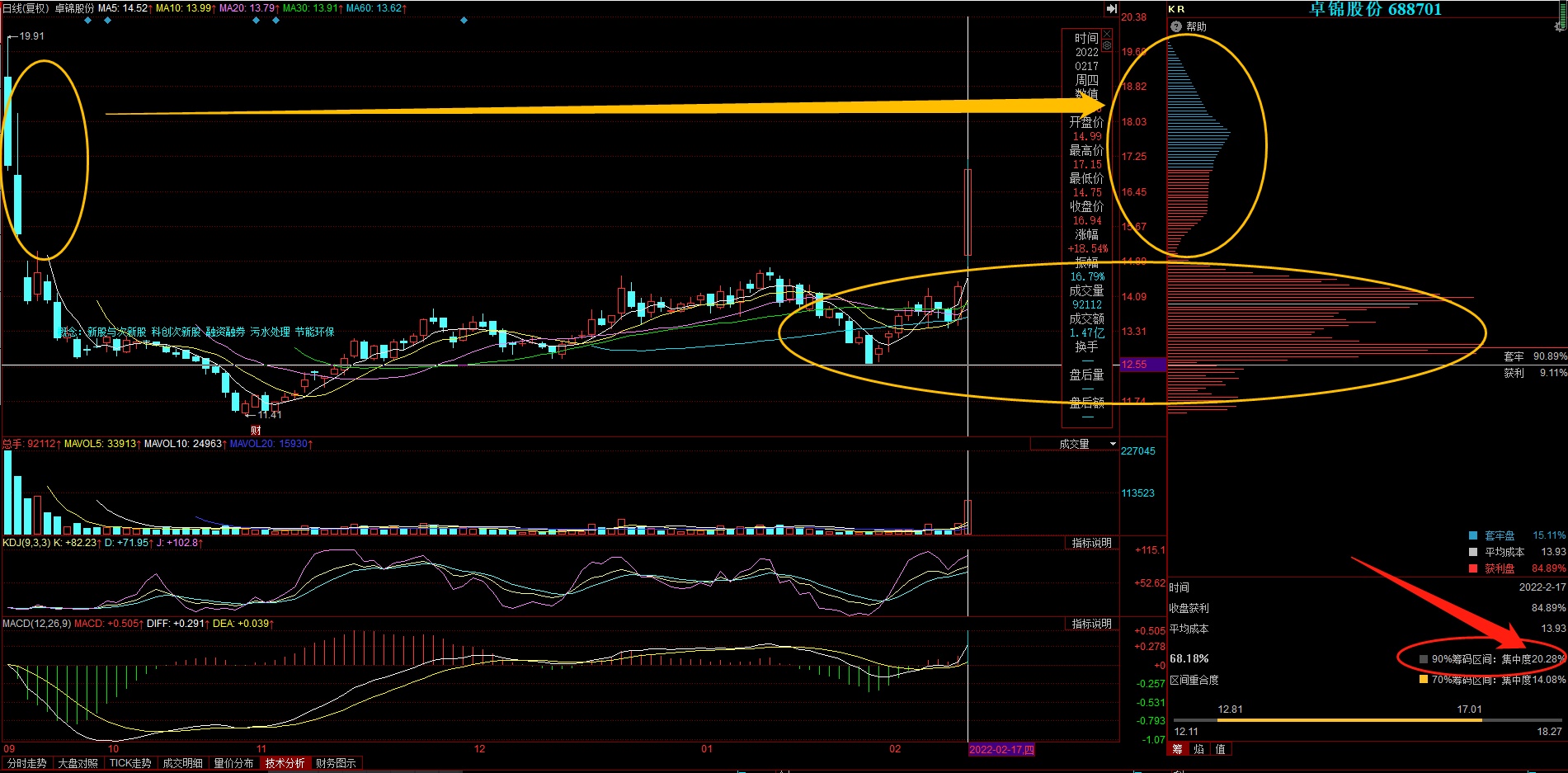Click the red 财 financial marker

(256, 430)
